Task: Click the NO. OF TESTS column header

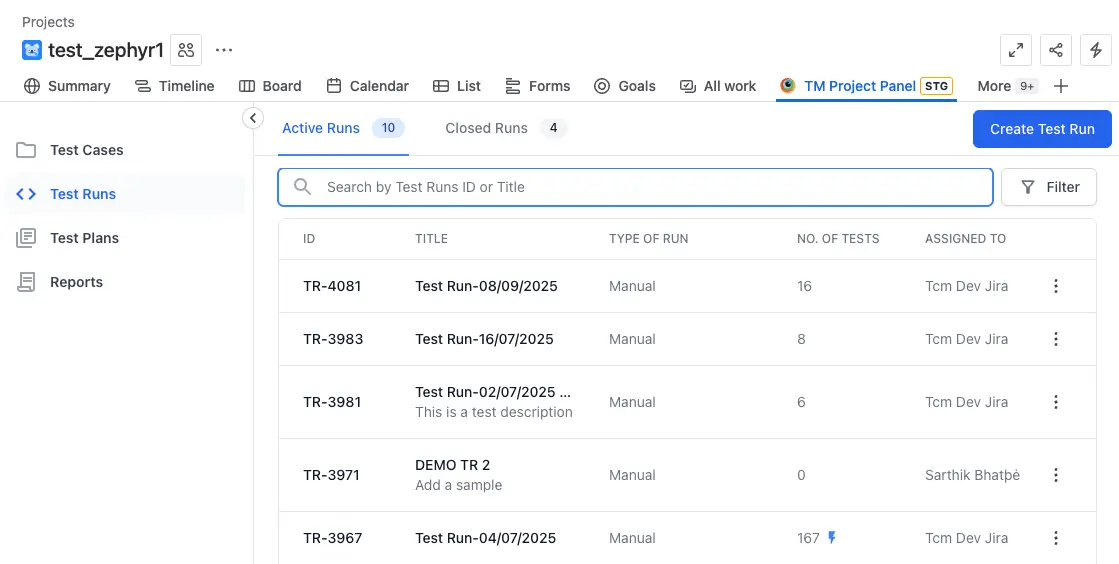Action: pos(838,238)
